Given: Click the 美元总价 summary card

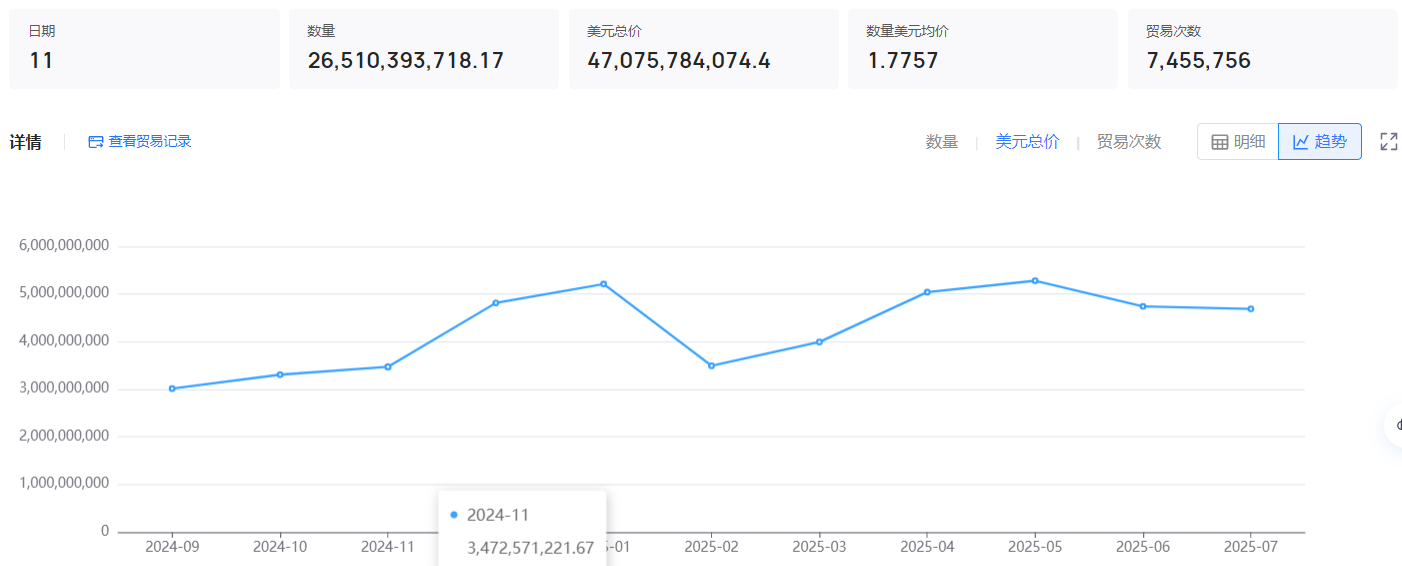Looking at the screenshot, I should click(703, 49).
